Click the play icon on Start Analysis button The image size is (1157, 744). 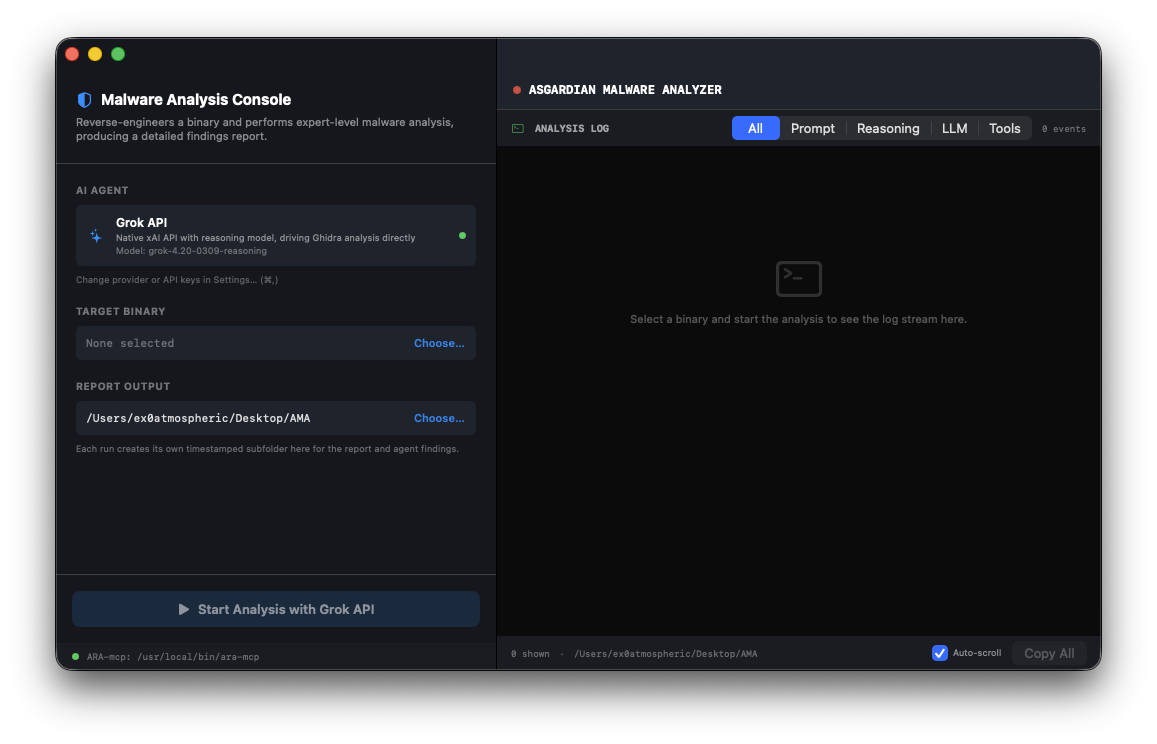click(x=184, y=610)
